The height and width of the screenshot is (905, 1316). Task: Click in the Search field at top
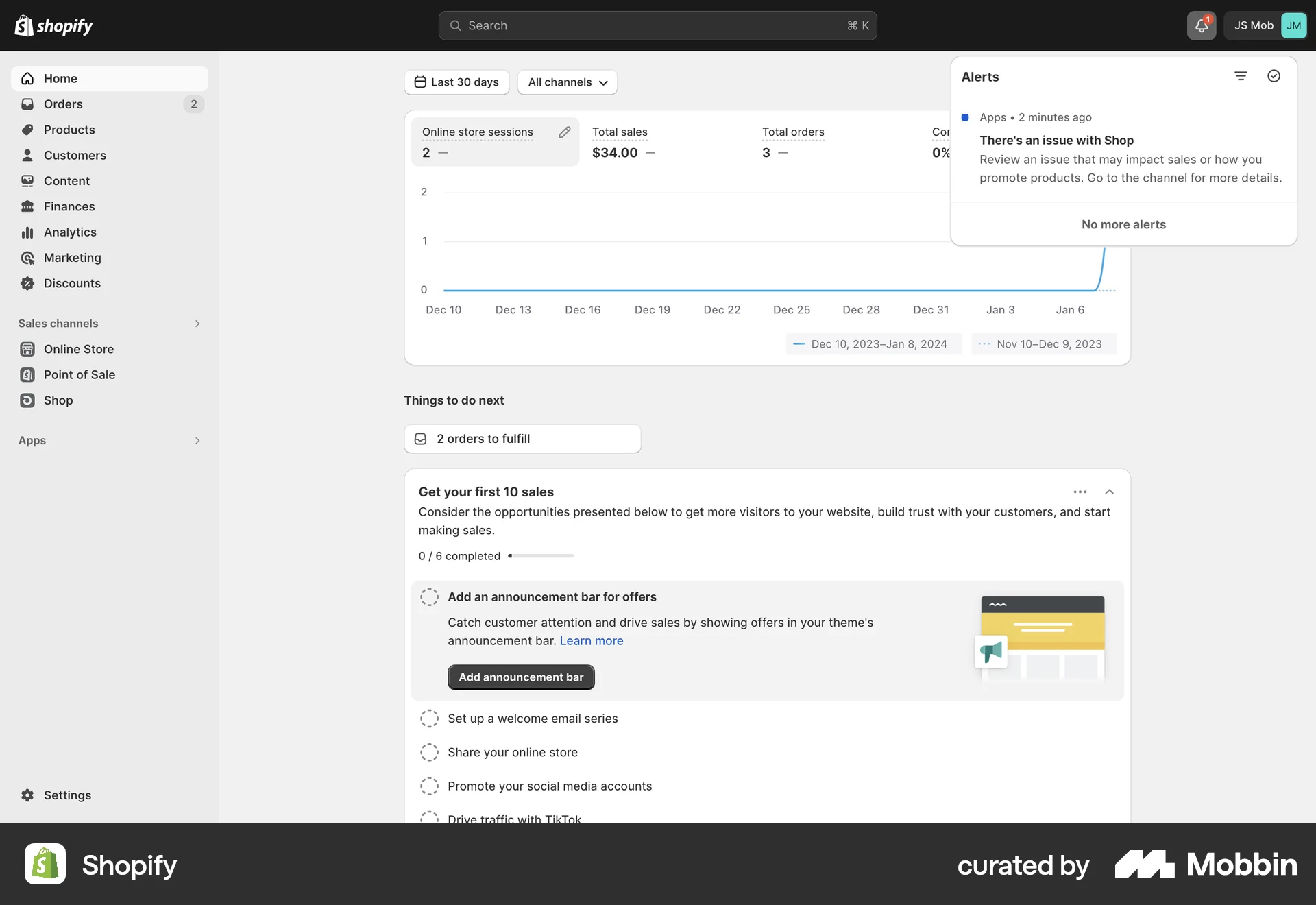point(657,25)
